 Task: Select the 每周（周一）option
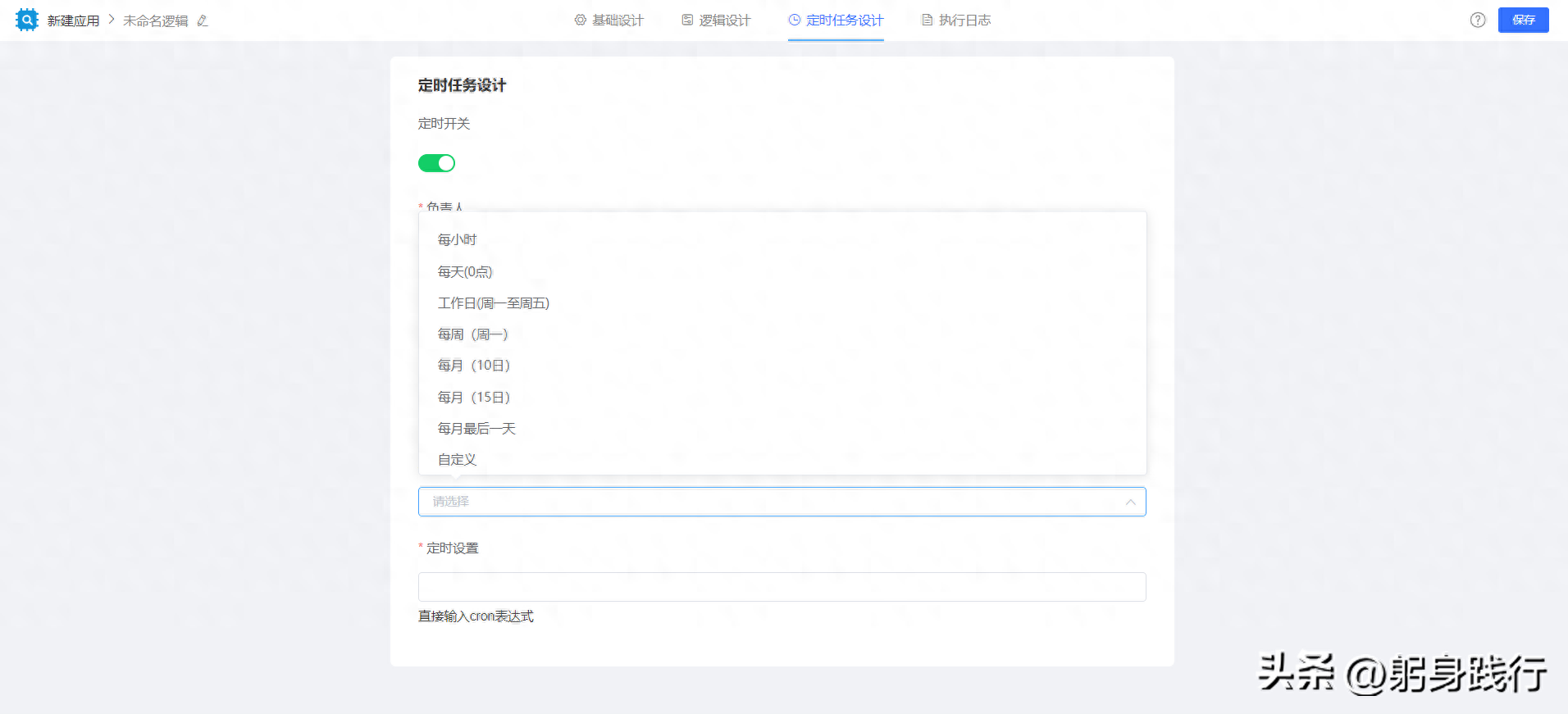tap(472, 334)
